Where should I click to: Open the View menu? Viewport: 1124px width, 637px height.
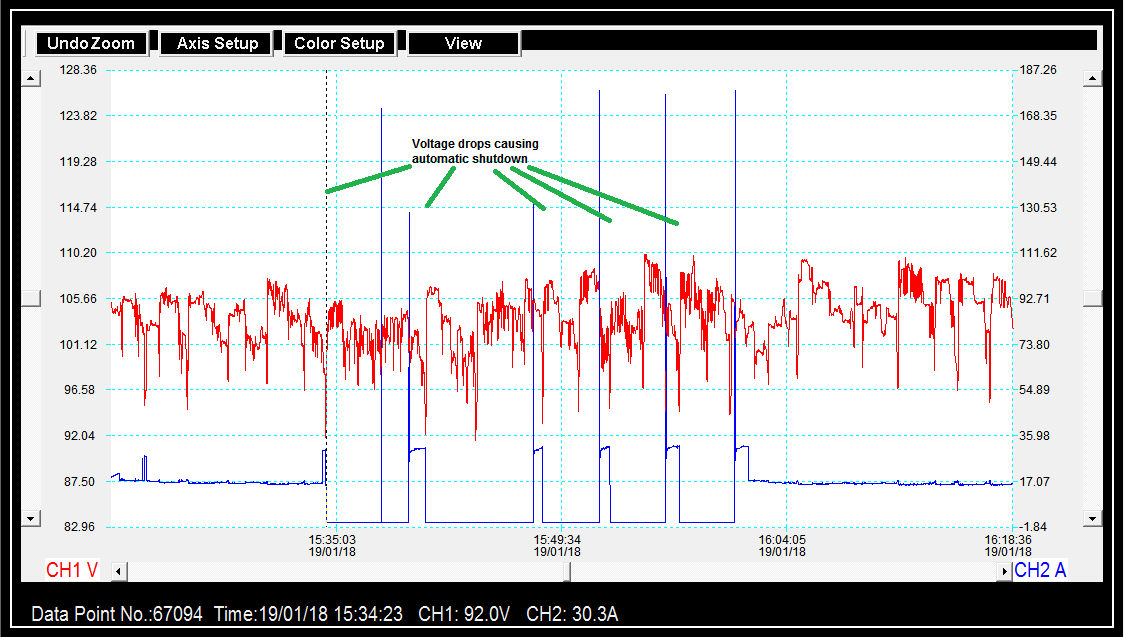[463, 44]
